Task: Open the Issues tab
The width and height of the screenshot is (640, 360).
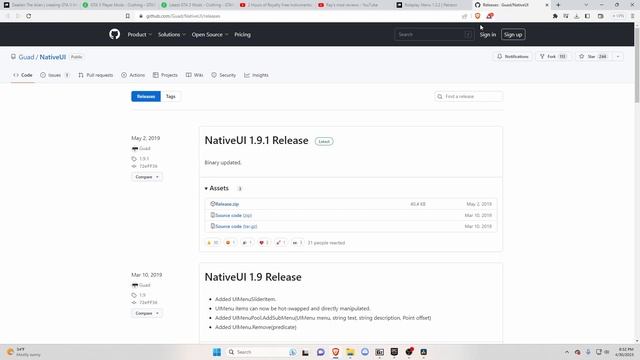Action: click(55, 75)
